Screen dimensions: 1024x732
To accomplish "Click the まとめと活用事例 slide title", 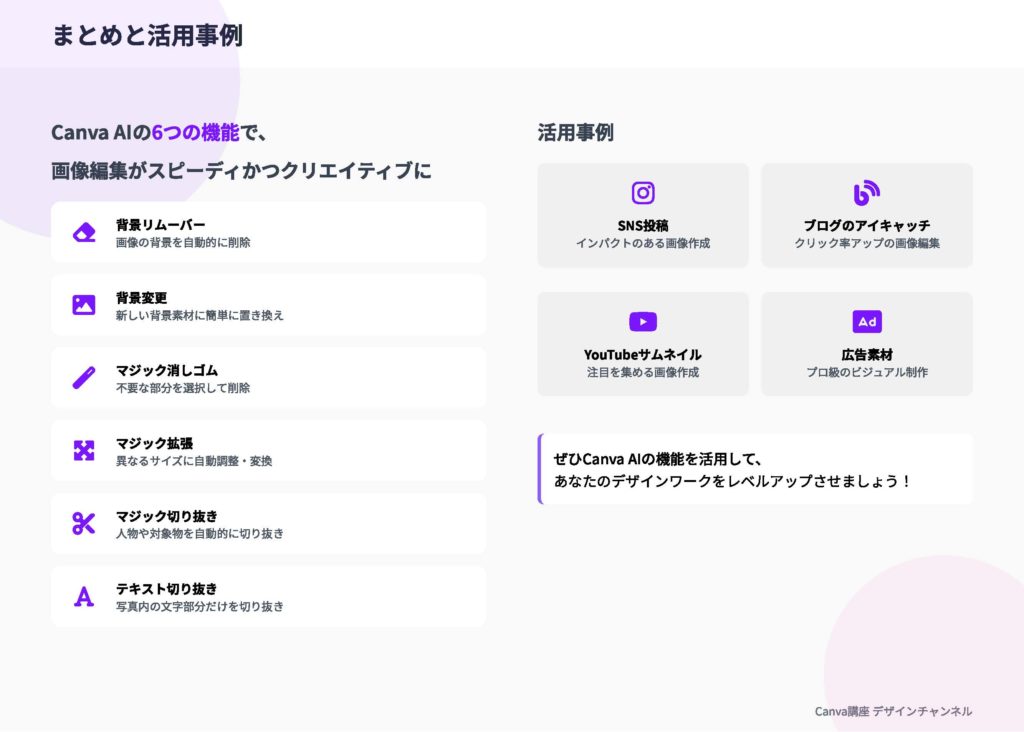I will 147,36.
